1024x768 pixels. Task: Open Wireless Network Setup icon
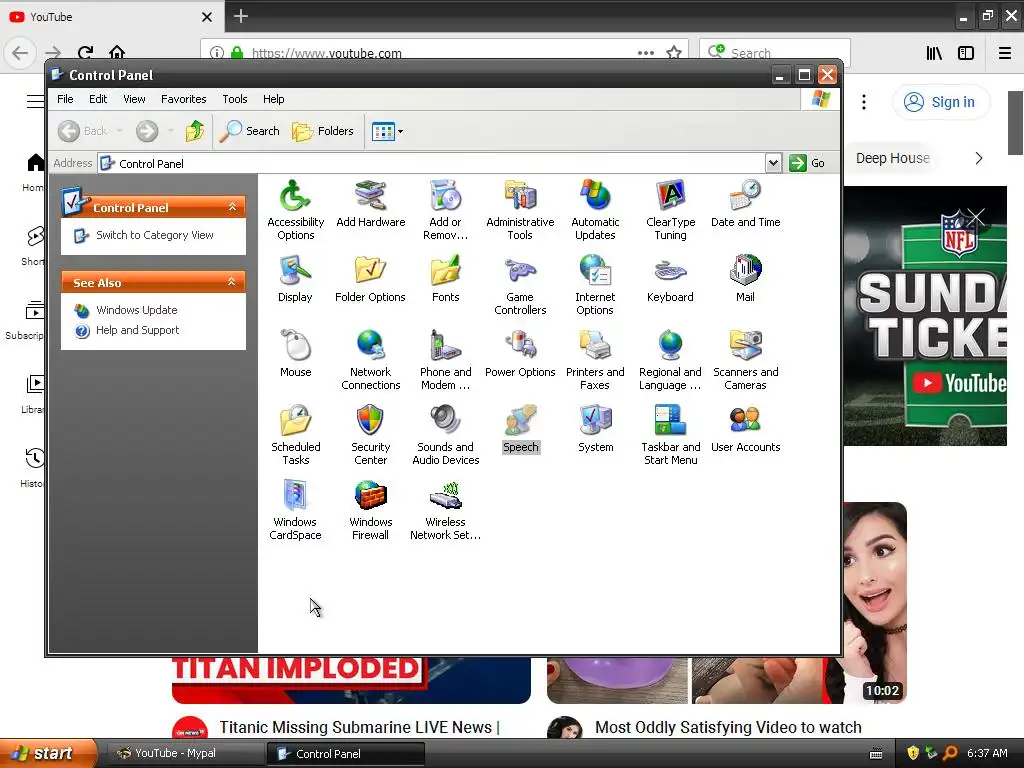445,510
